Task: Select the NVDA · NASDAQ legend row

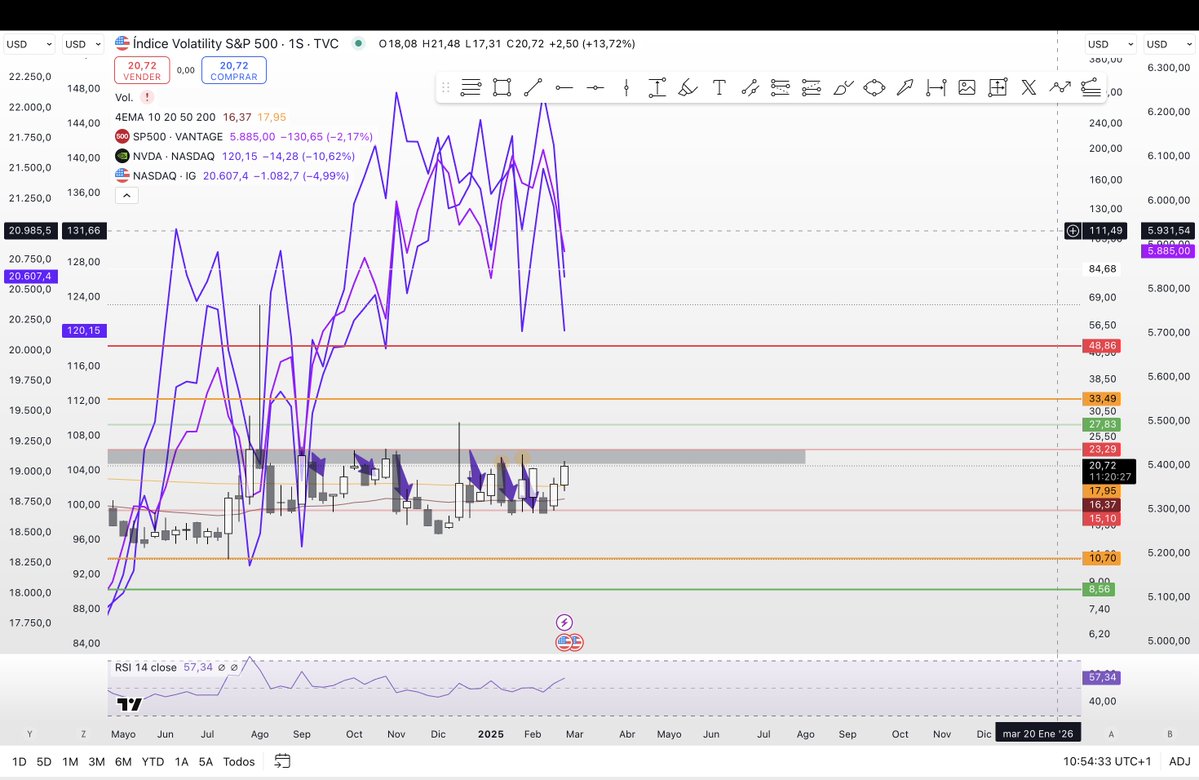Action: click(x=235, y=156)
